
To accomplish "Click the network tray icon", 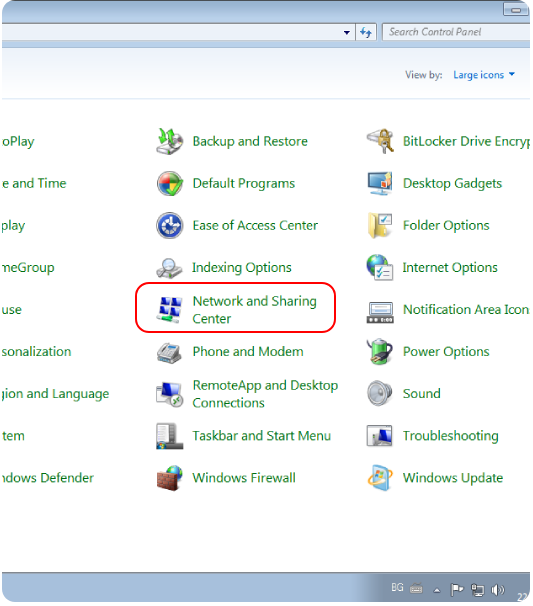I will click(477, 590).
